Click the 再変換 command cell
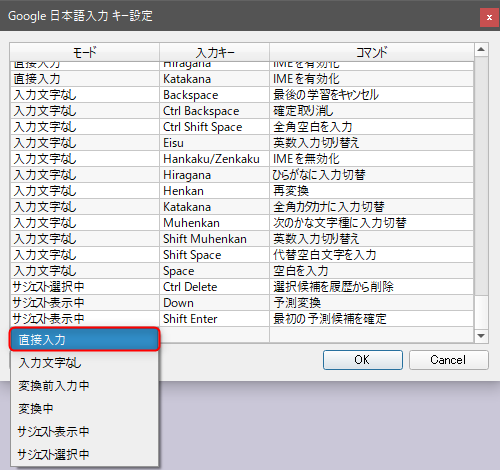This screenshot has height=470, width=500. (x=371, y=191)
